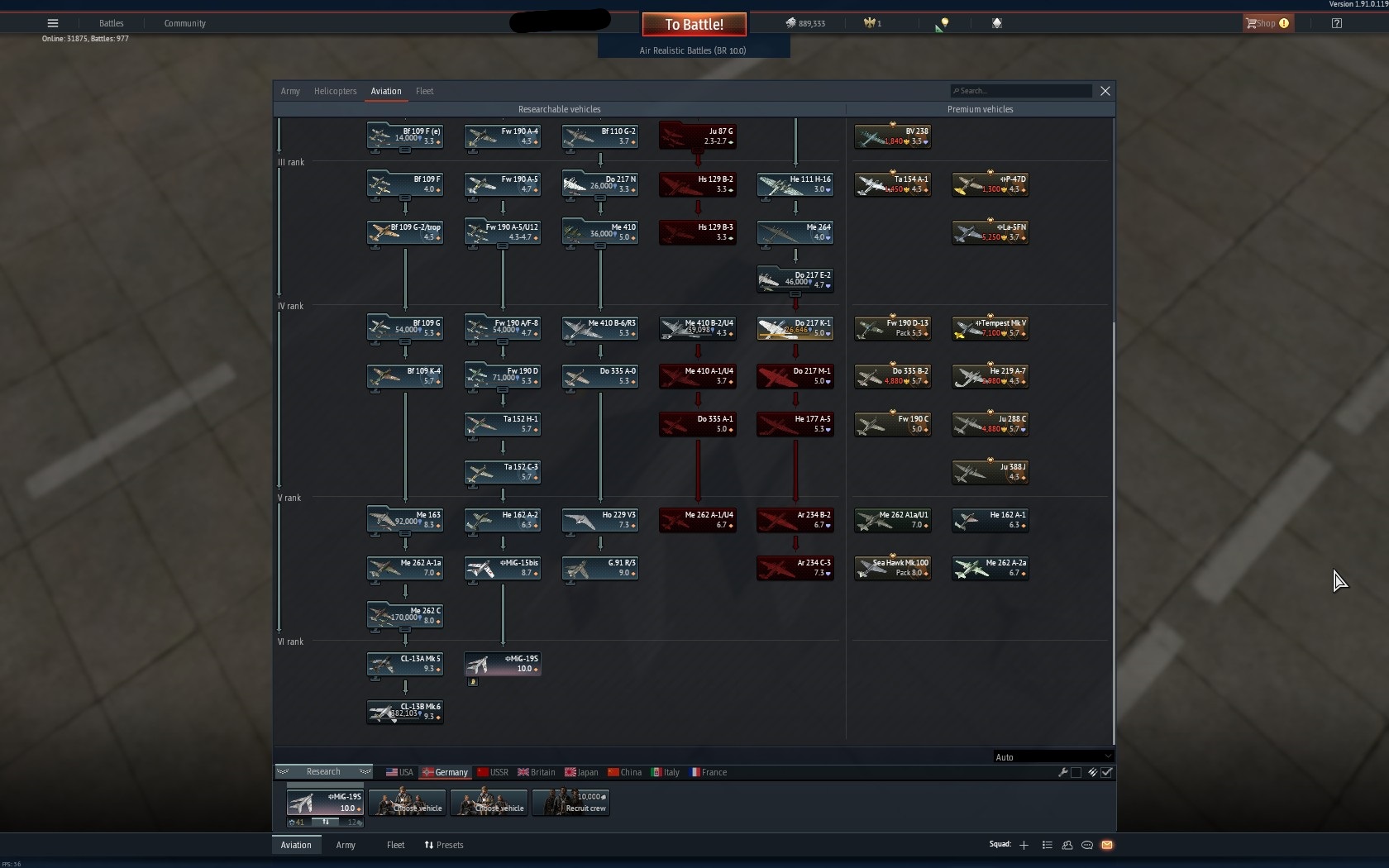1389x868 pixels.
Task: Collapse the Research panel expander
Action: [323, 771]
